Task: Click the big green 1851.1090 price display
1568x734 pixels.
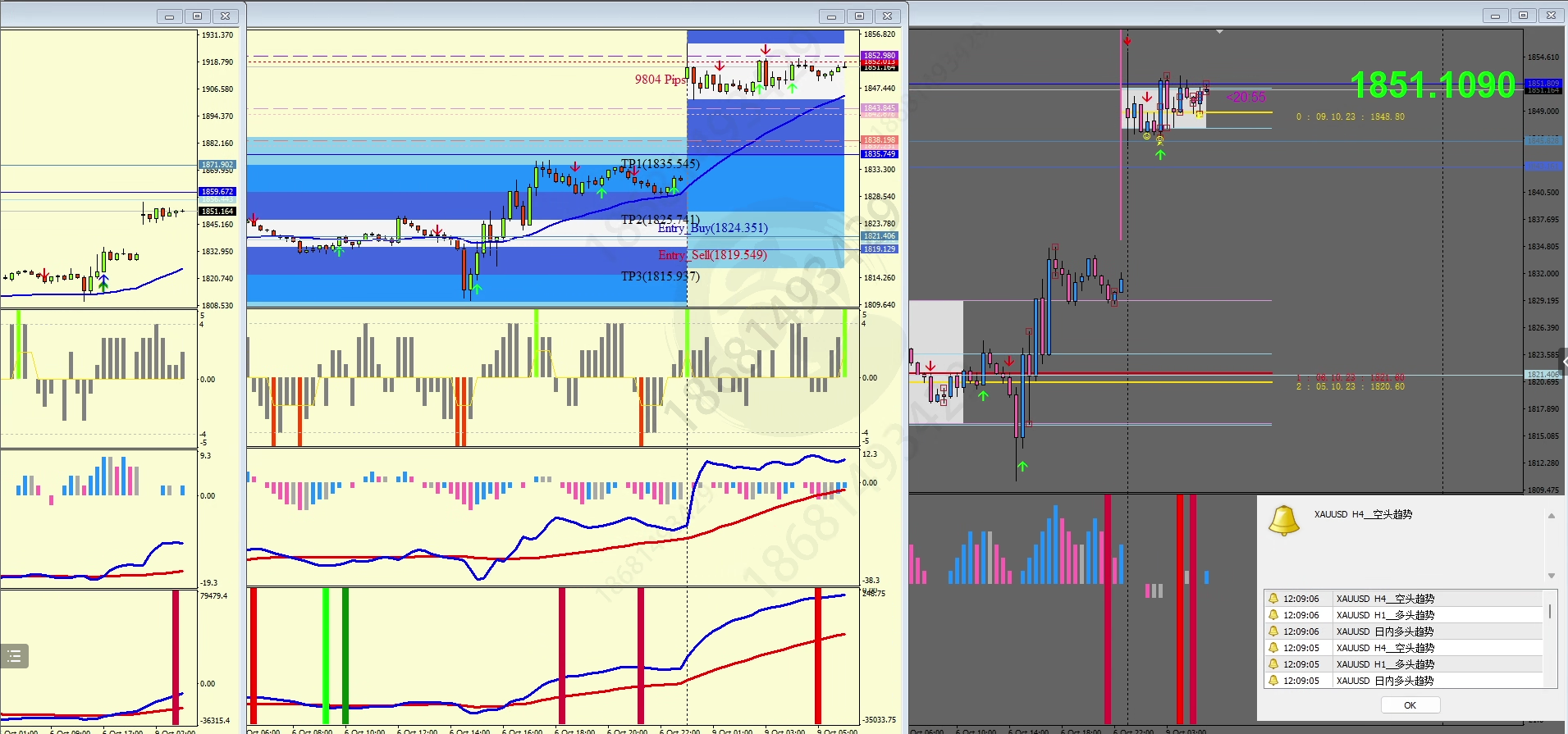Action: pos(1433,85)
